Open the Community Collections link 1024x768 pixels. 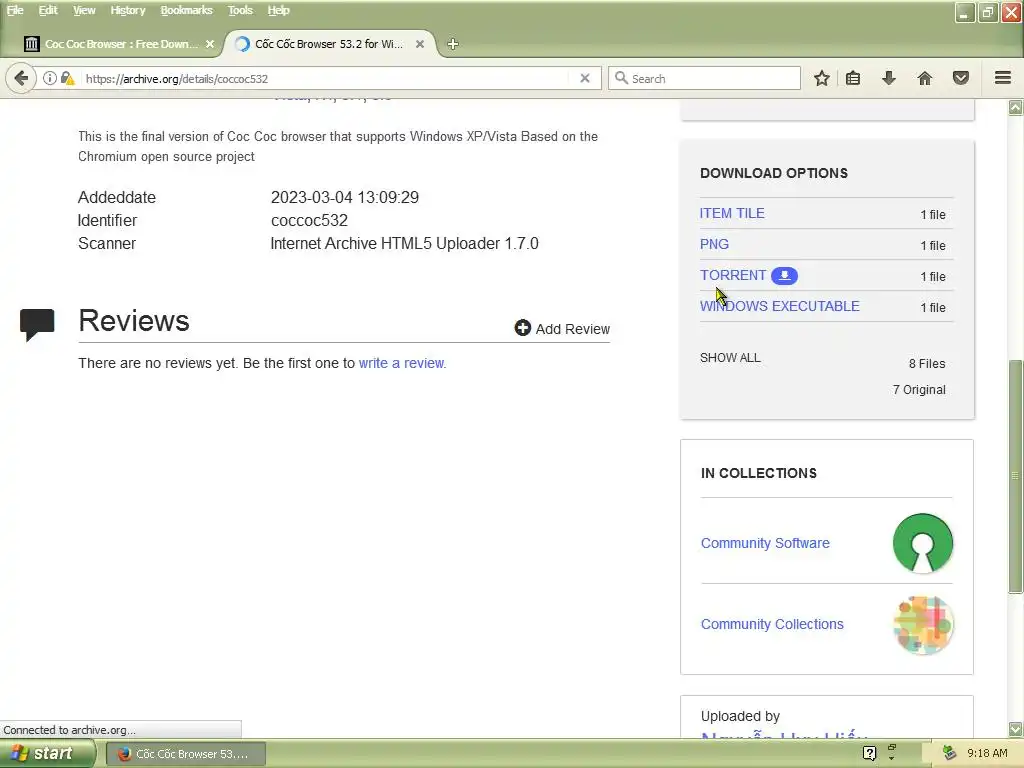772,624
